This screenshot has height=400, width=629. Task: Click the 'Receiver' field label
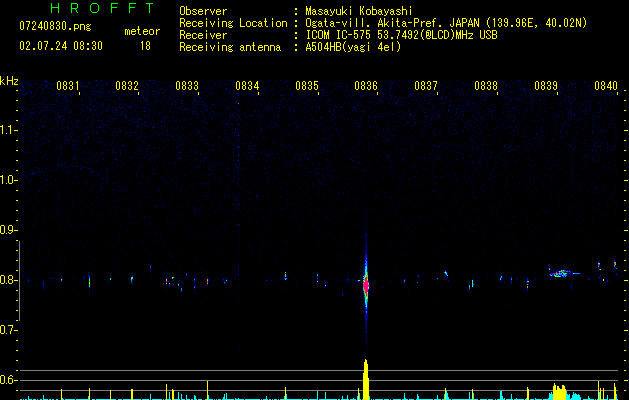(203, 35)
